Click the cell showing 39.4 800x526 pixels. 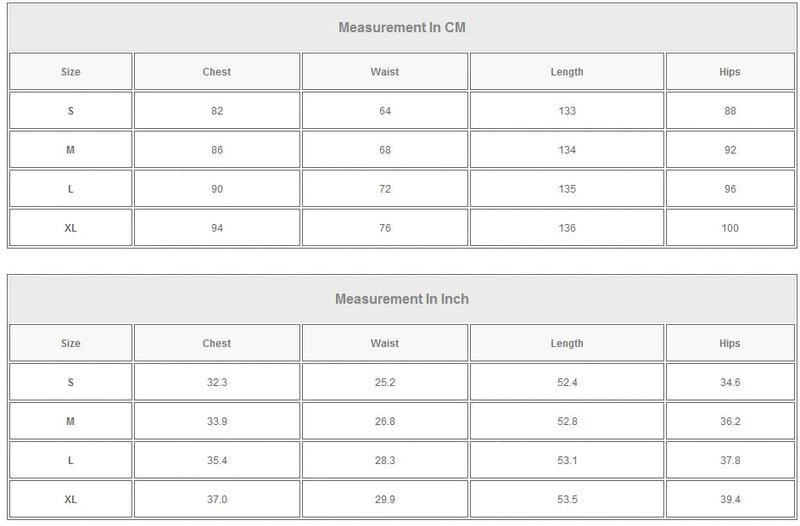(x=730, y=499)
